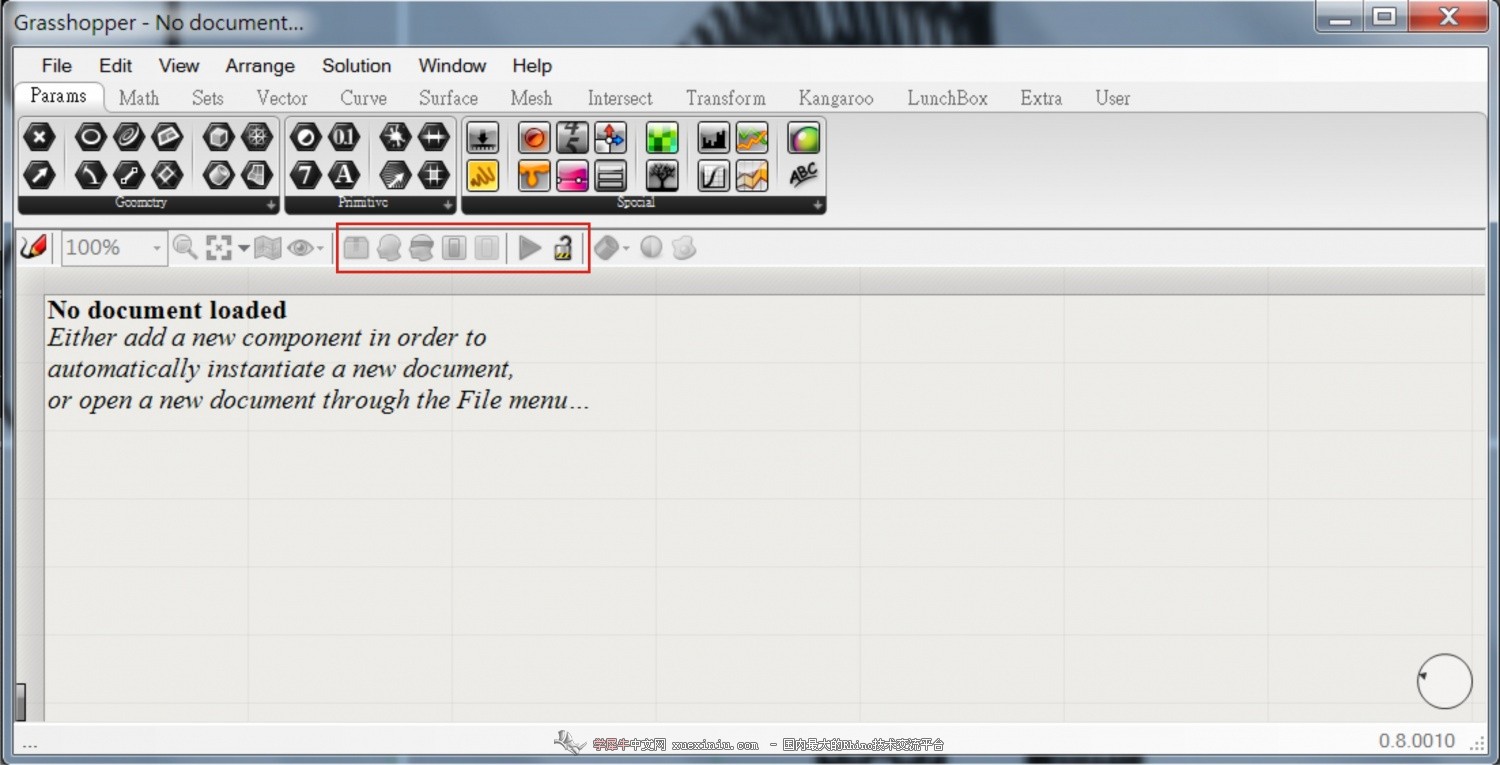
Task: Pick the orange T-shaped Special icon
Action: (535, 175)
